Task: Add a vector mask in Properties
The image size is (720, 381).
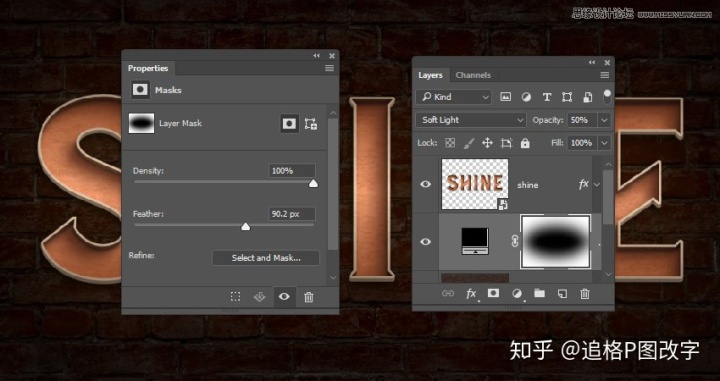Action: coord(311,124)
